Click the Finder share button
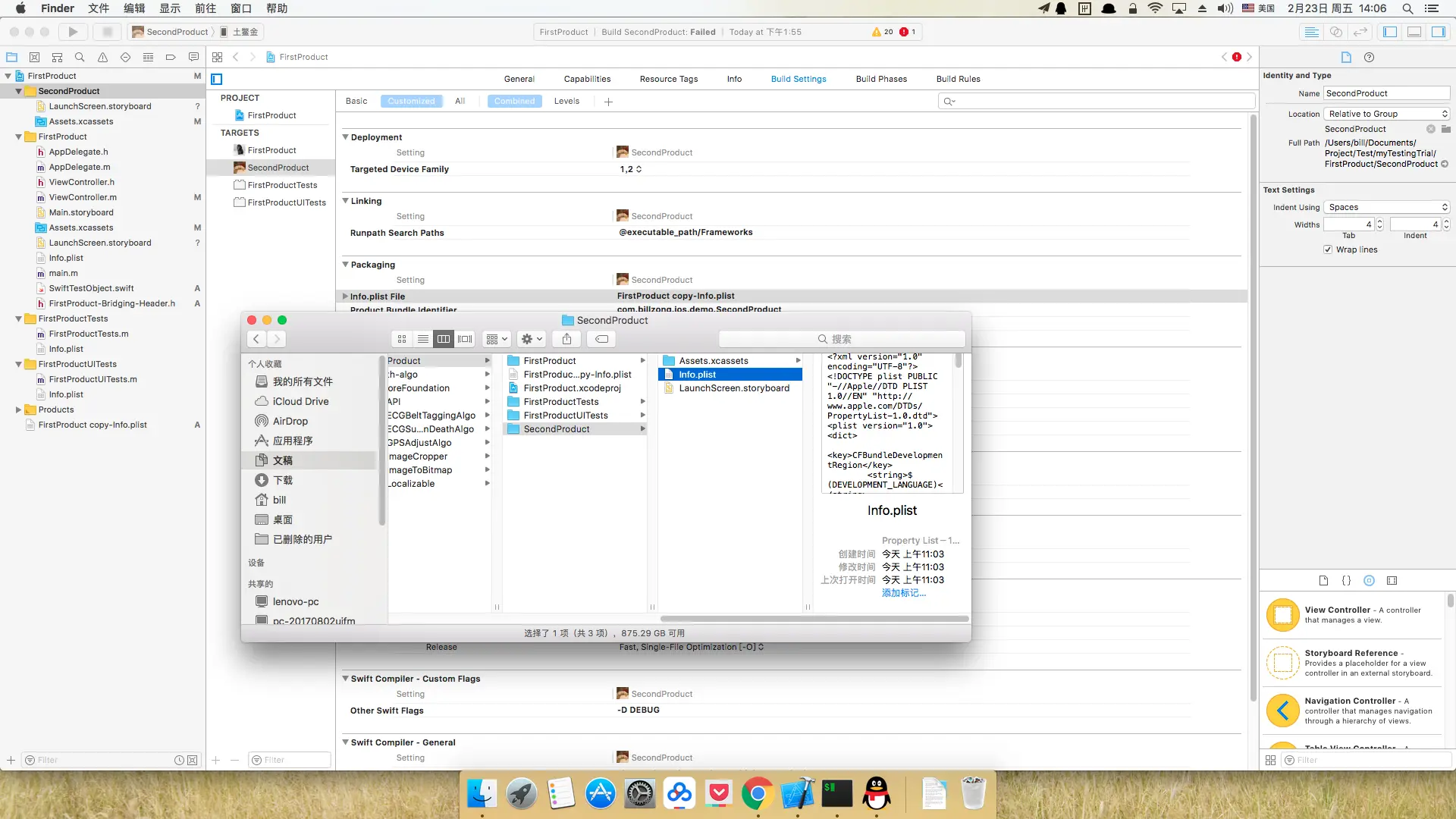 coord(566,339)
